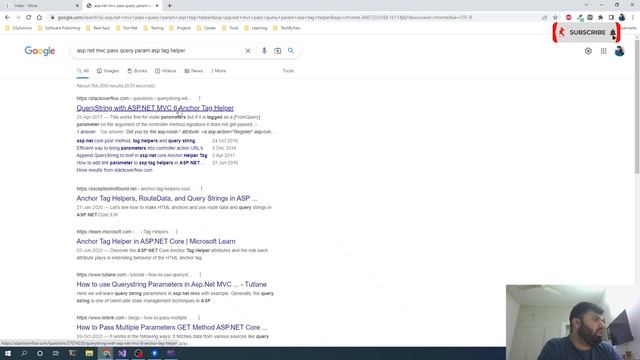Open the red adblock extension icon
The height and width of the screenshot is (360, 640).
(x=569, y=18)
